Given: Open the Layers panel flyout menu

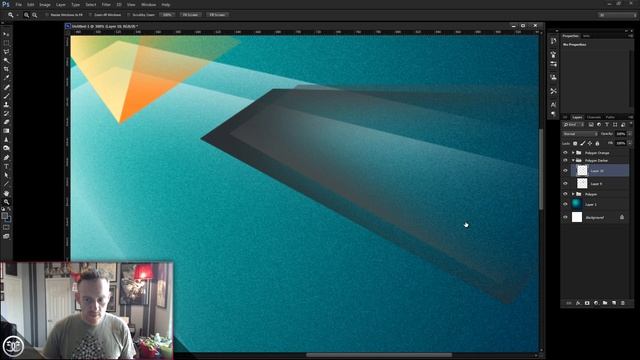Looking at the screenshot, I should 631,117.
